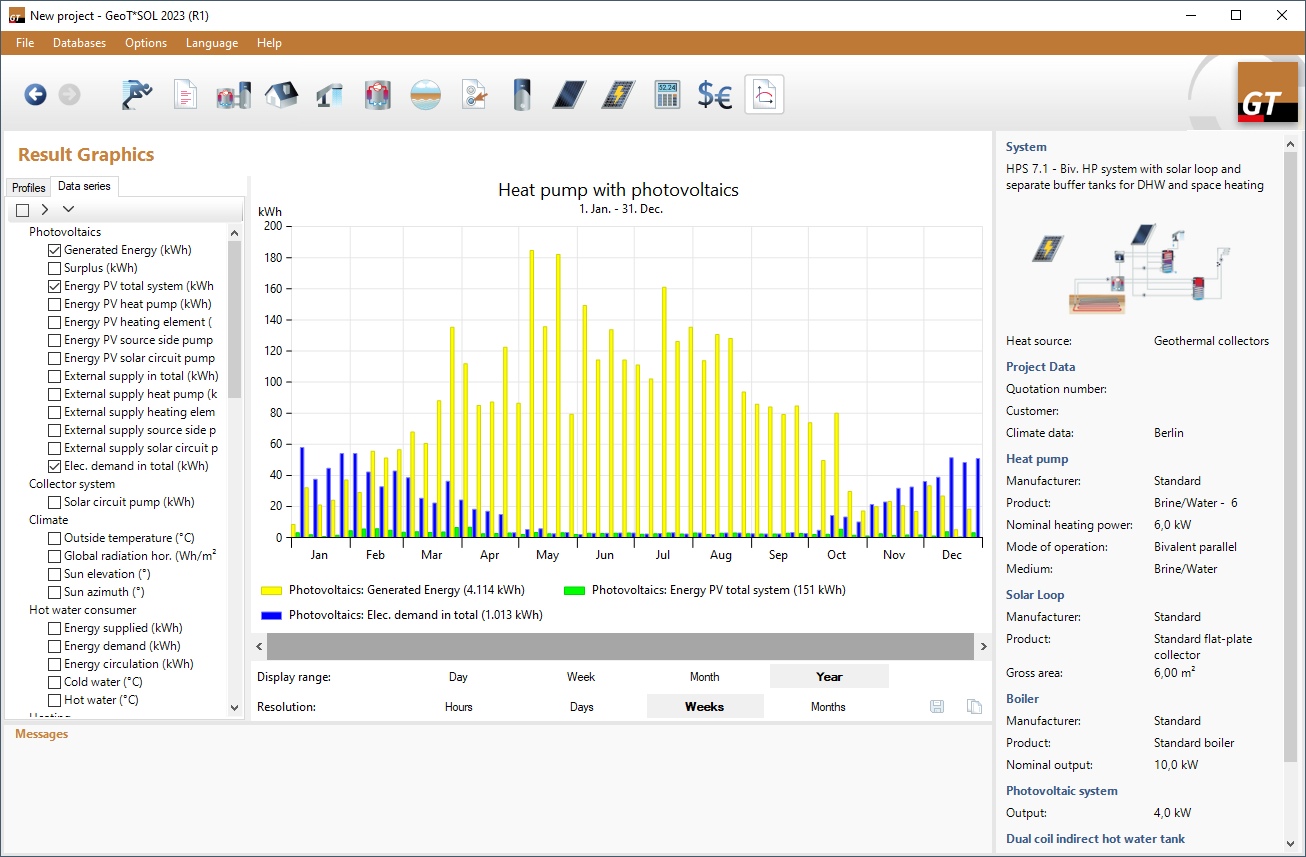Open the photovoltaics panel toolbar icon

pyautogui.click(x=618, y=95)
